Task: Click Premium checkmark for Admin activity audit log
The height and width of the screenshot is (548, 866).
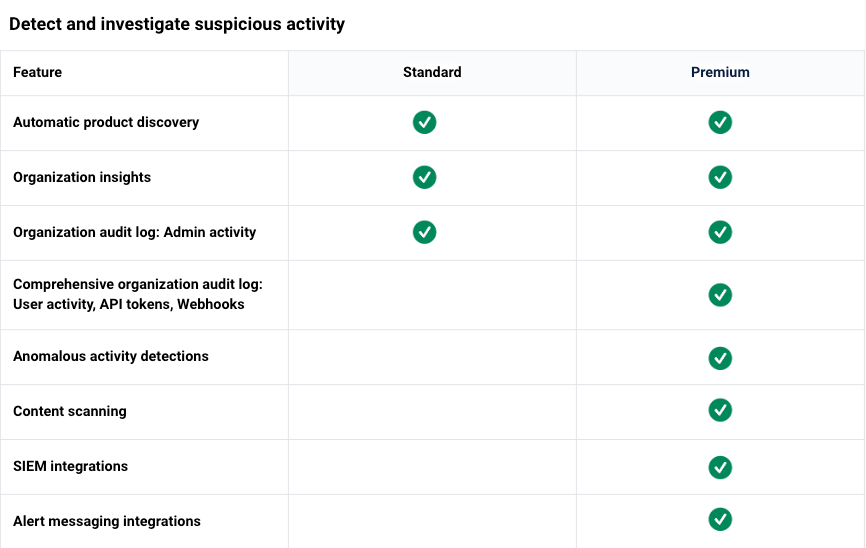Action: 720,232
